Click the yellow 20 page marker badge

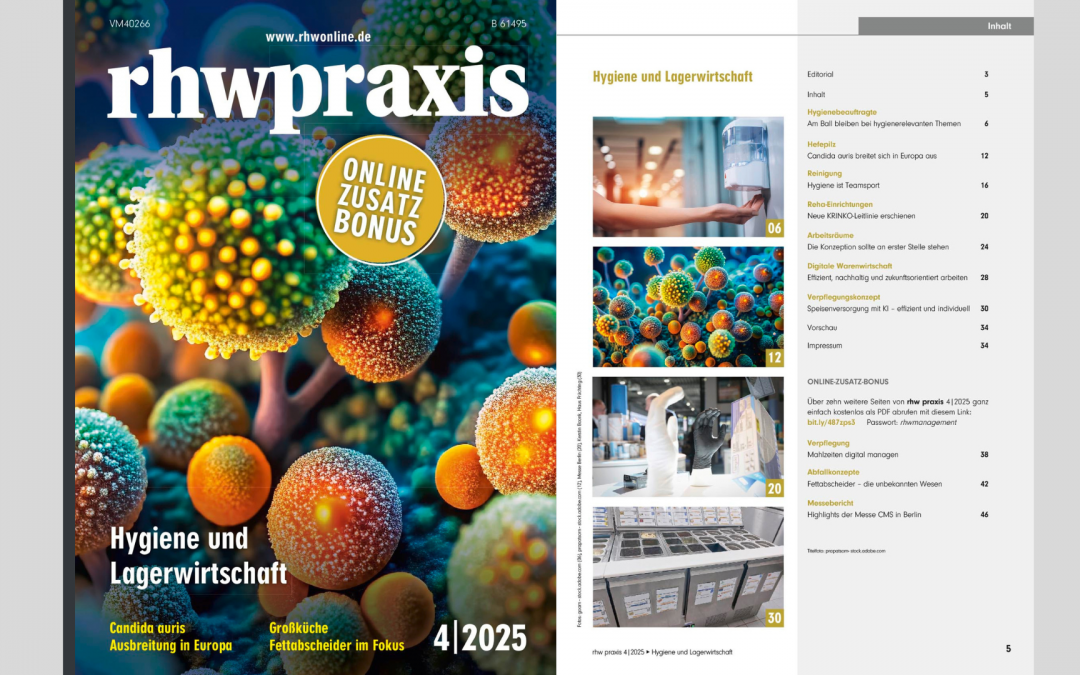coord(773,490)
